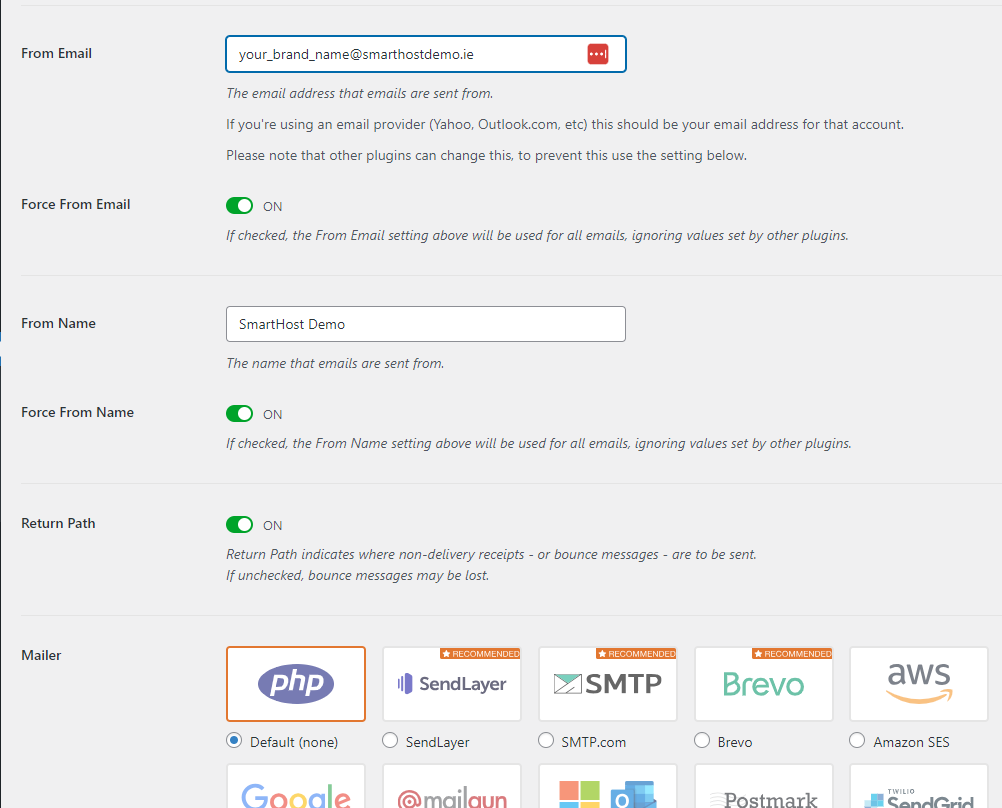Select the SMTP.com radio button
Screen dimensions: 1002x808
pos(546,741)
